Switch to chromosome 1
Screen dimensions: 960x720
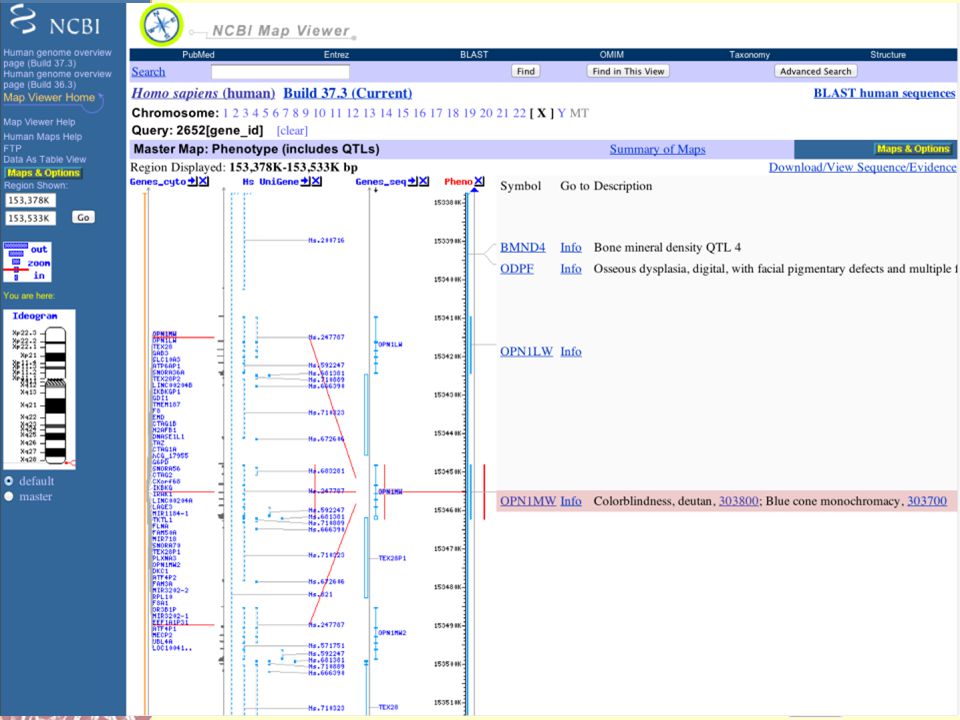click(x=225, y=113)
